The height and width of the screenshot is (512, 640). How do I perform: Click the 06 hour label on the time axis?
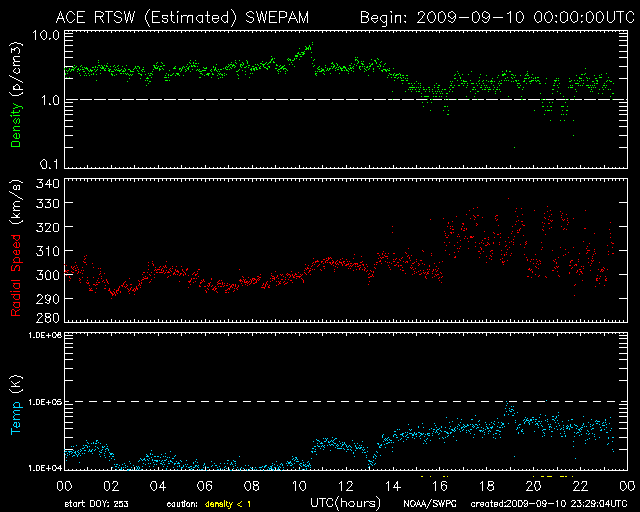pos(204,486)
